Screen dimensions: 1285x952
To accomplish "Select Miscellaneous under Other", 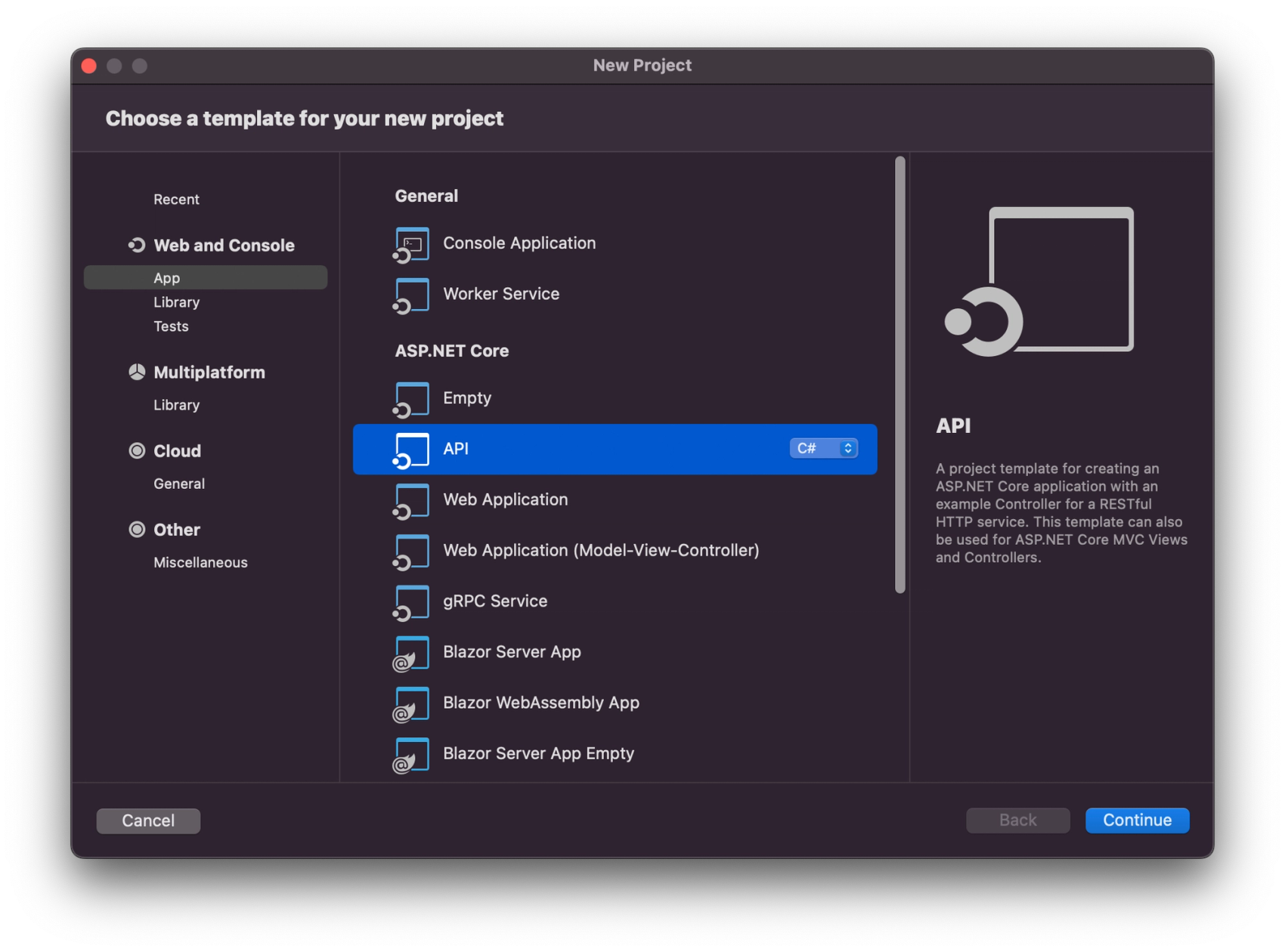I will [x=200, y=561].
